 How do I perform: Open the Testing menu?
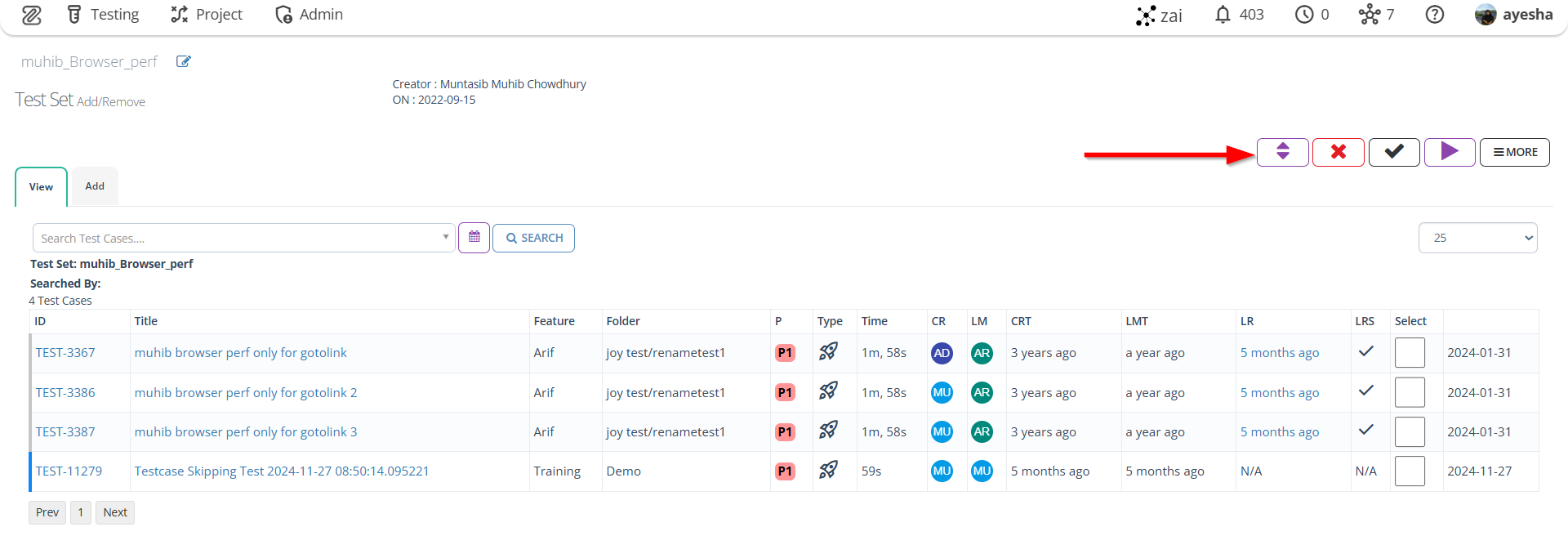103,15
